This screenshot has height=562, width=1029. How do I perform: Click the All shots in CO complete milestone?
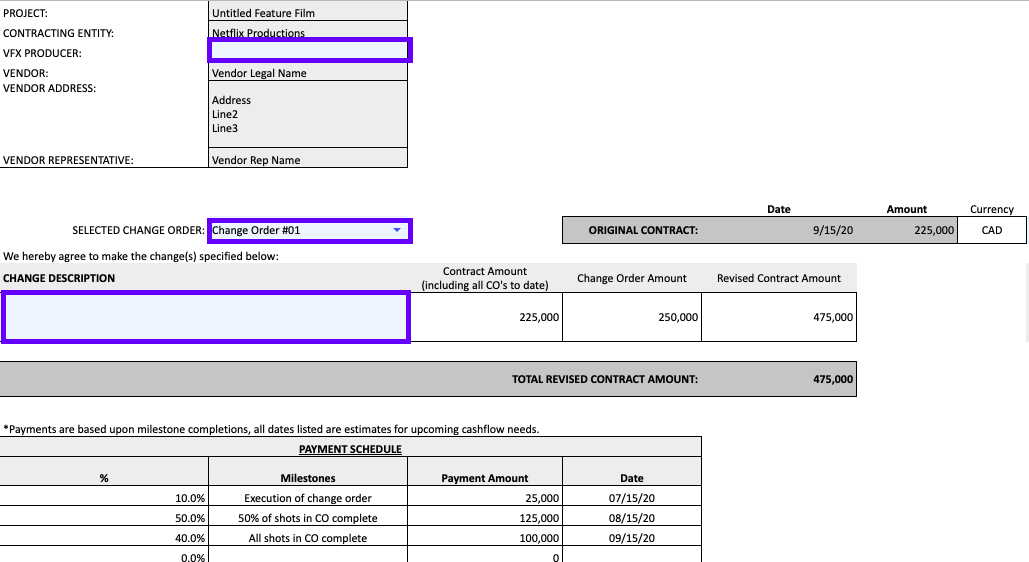coord(308,538)
